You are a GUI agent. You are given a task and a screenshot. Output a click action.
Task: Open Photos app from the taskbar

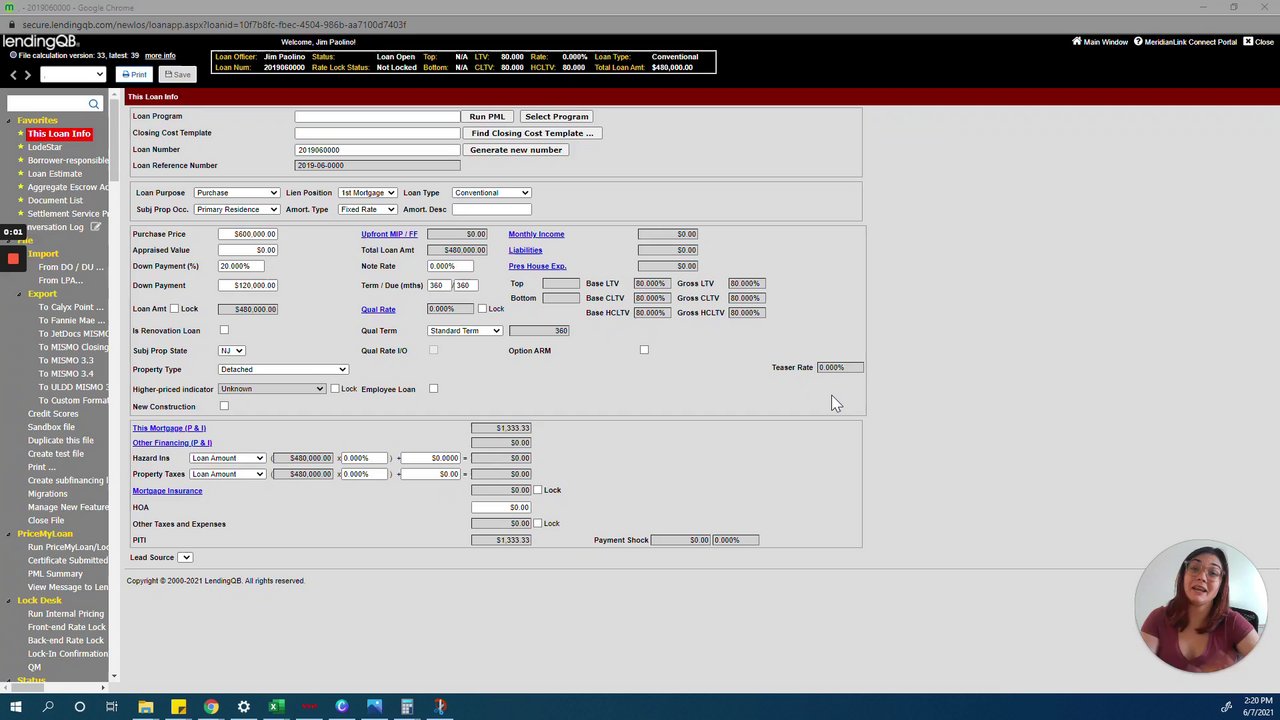coord(374,707)
